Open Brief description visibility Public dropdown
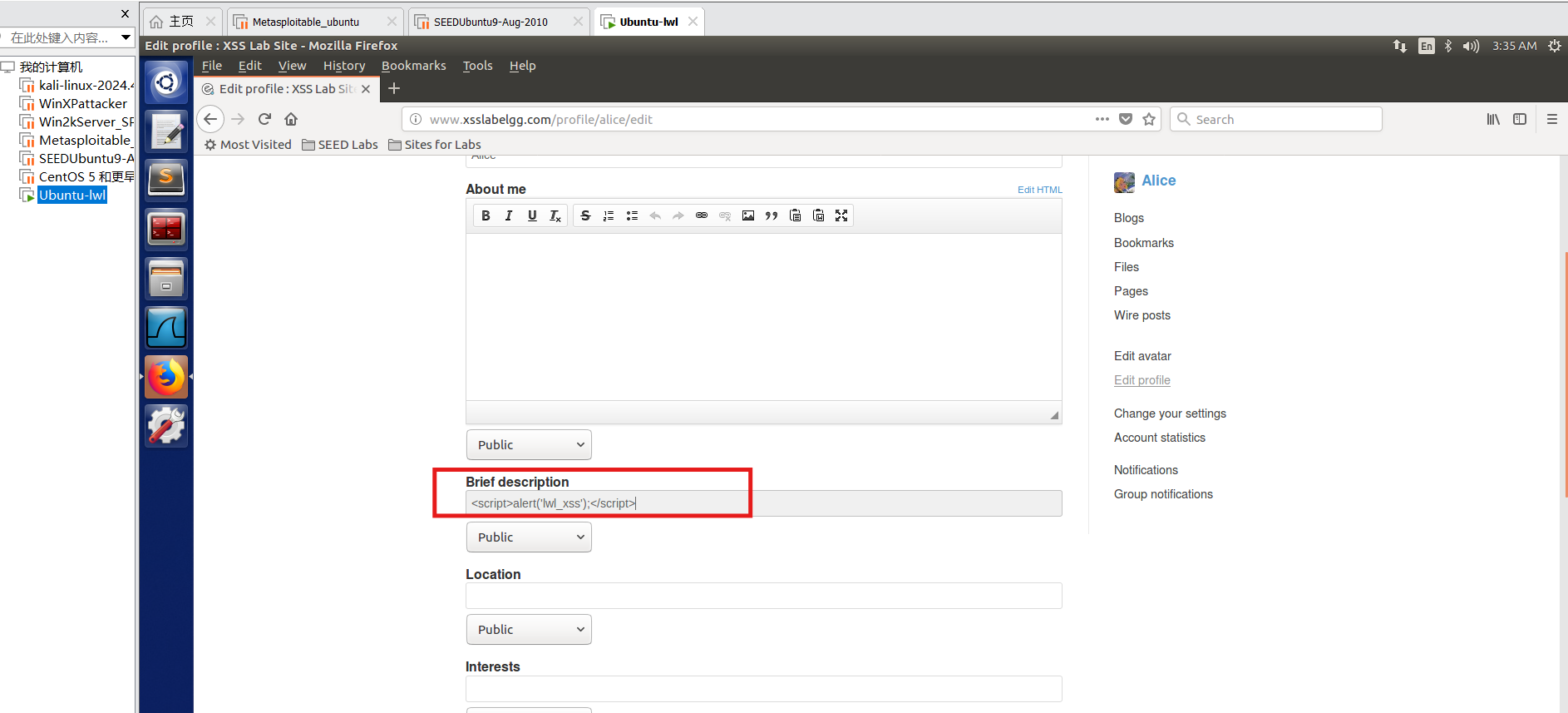 click(x=529, y=537)
